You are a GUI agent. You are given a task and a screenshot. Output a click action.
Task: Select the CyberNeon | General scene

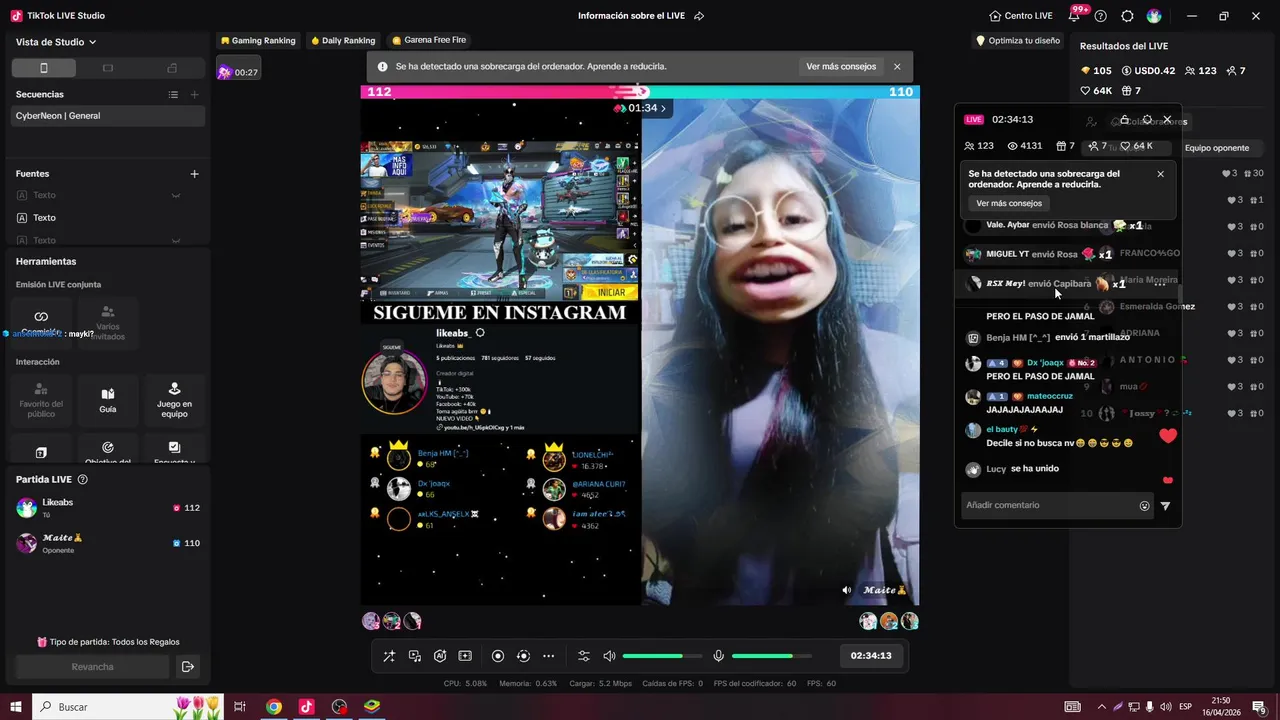[108, 116]
